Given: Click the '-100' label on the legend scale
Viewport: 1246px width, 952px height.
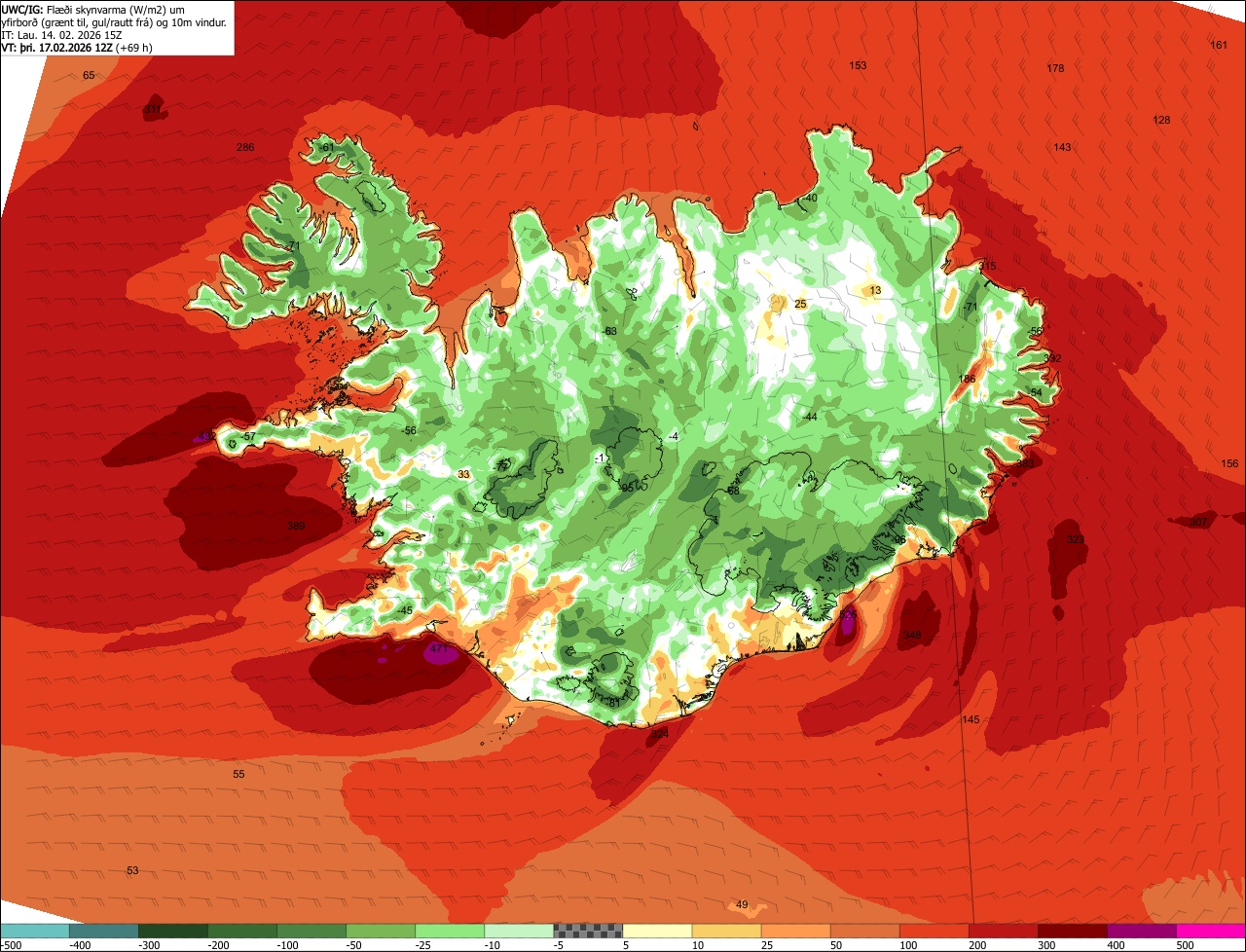Looking at the screenshot, I should tap(287, 944).
